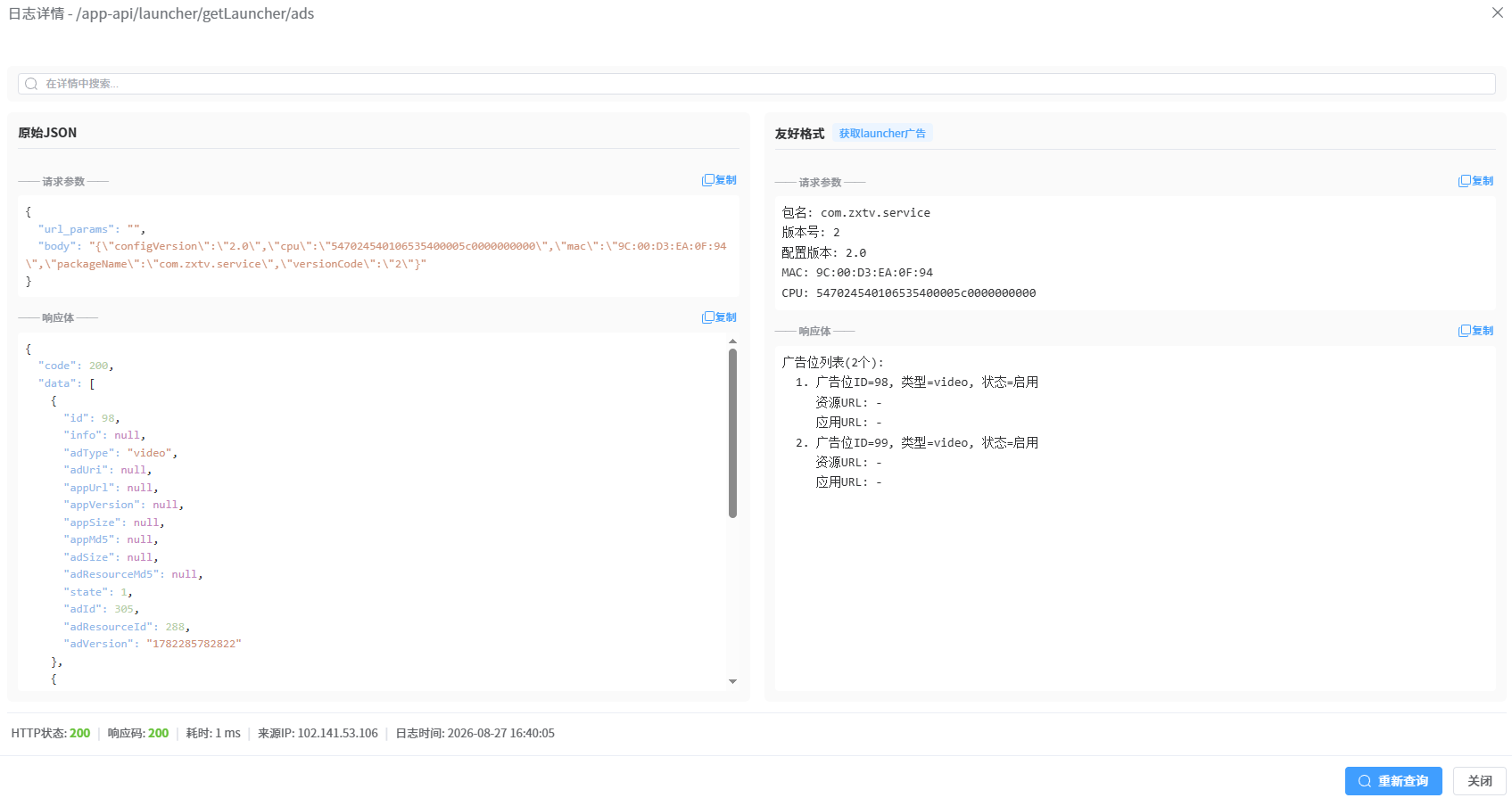Click scrollbar down arrow in response JSON
Image resolution: width=1512 pixels, height=798 pixels.
click(732, 682)
